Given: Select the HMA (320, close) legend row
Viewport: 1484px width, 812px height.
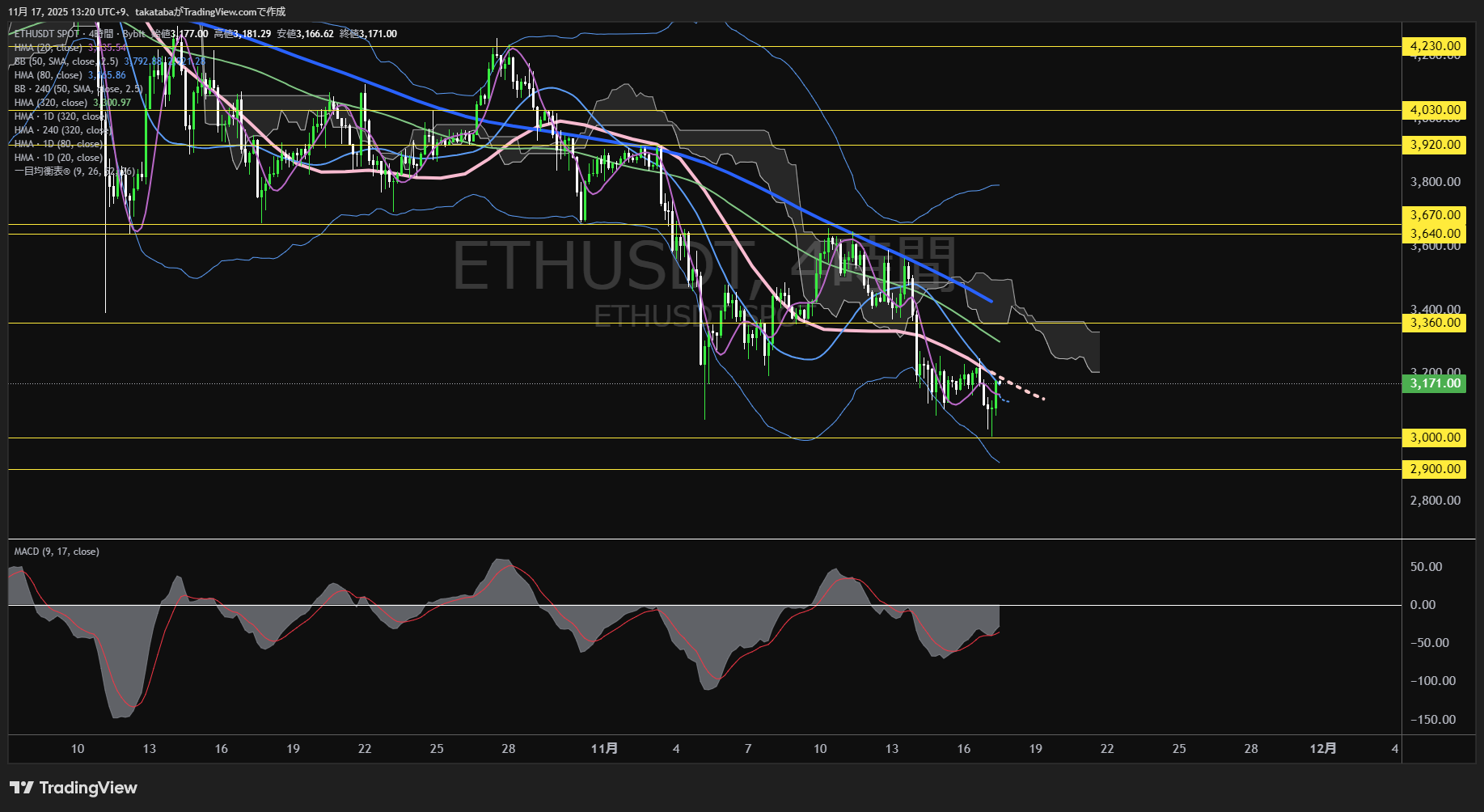Looking at the screenshot, I should pos(50,103).
